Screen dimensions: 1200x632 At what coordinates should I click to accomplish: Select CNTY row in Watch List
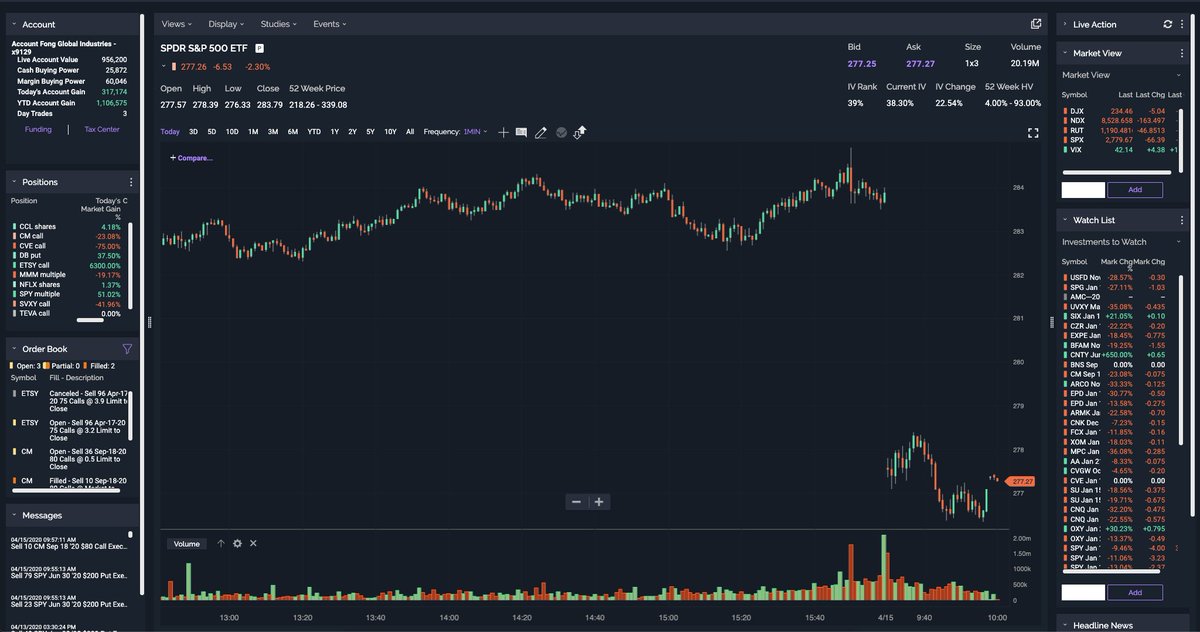click(x=1118, y=355)
